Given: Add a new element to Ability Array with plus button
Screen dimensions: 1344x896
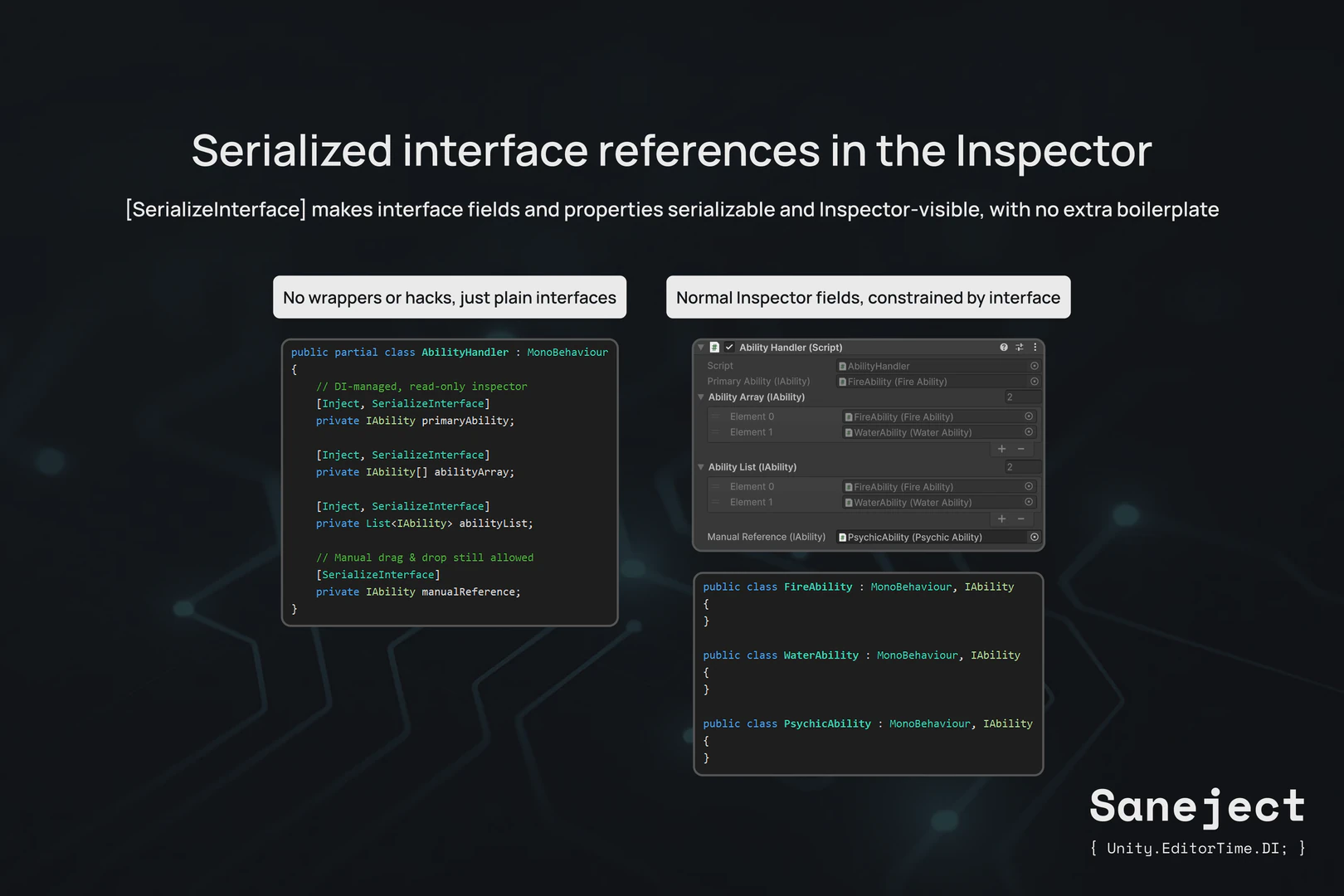Looking at the screenshot, I should [1001, 449].
